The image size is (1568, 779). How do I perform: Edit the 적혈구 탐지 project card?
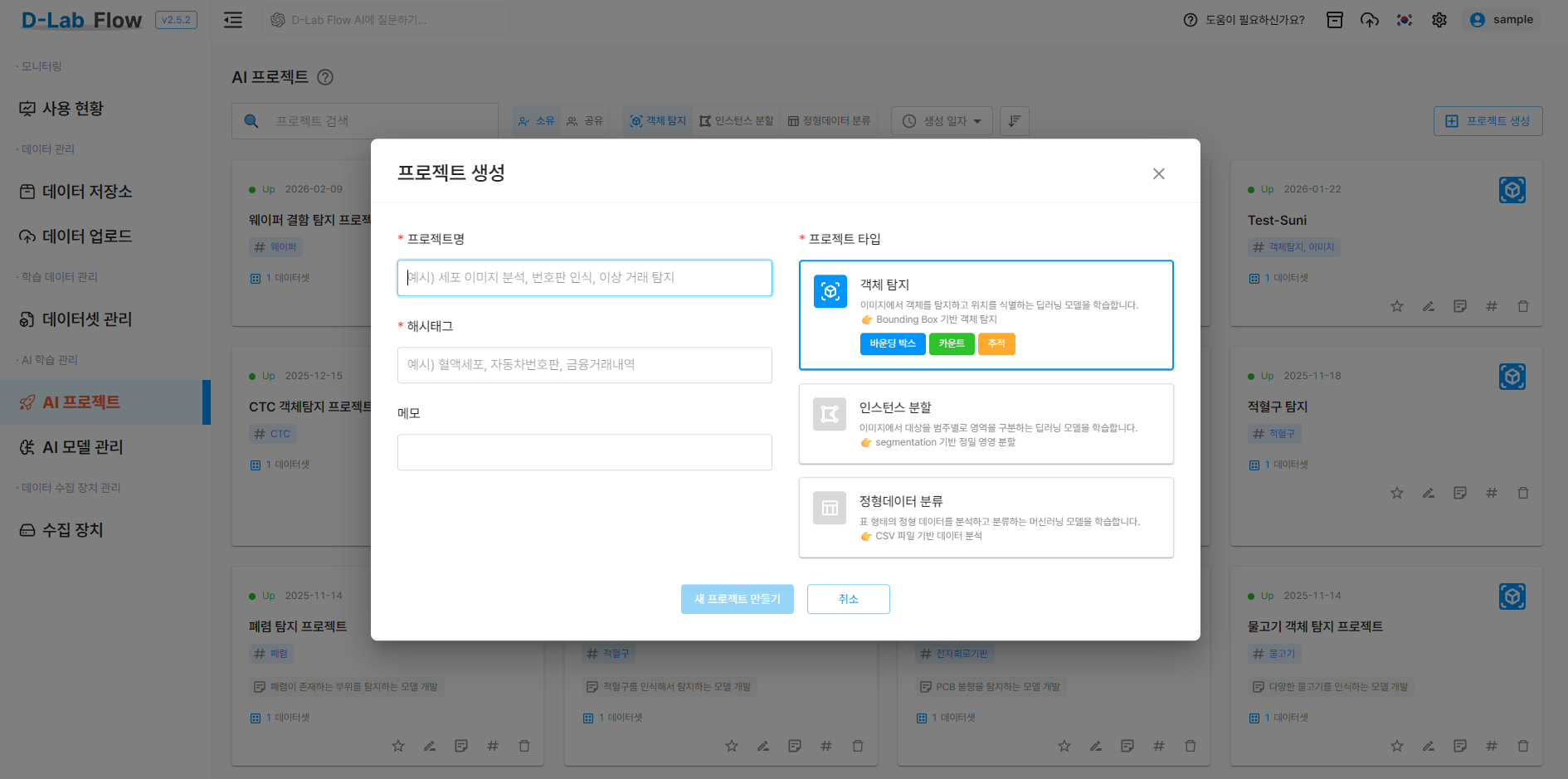click(x=1429, y=493)
